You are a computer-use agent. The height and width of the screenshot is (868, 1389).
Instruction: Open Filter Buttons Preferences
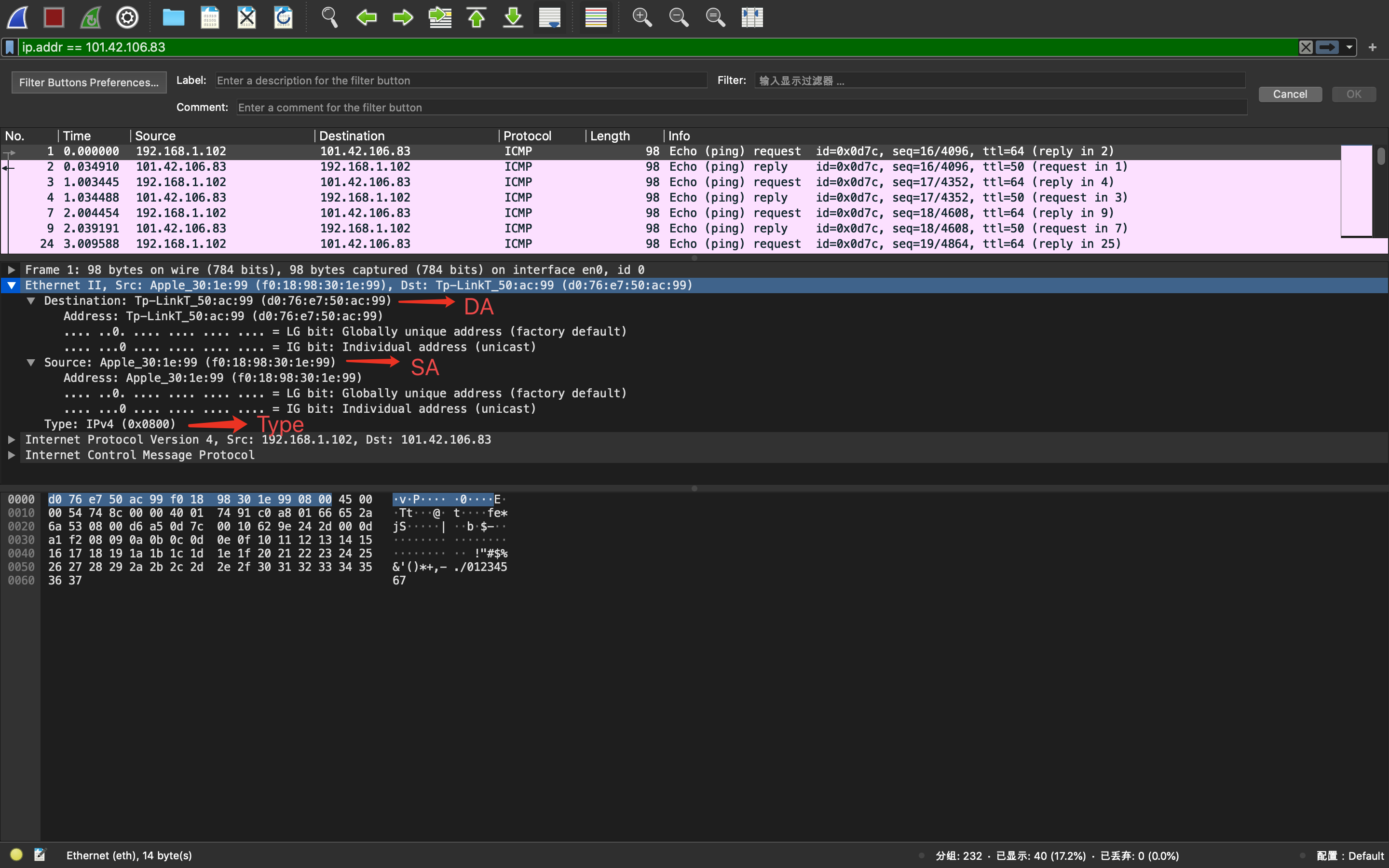[89, 82]
